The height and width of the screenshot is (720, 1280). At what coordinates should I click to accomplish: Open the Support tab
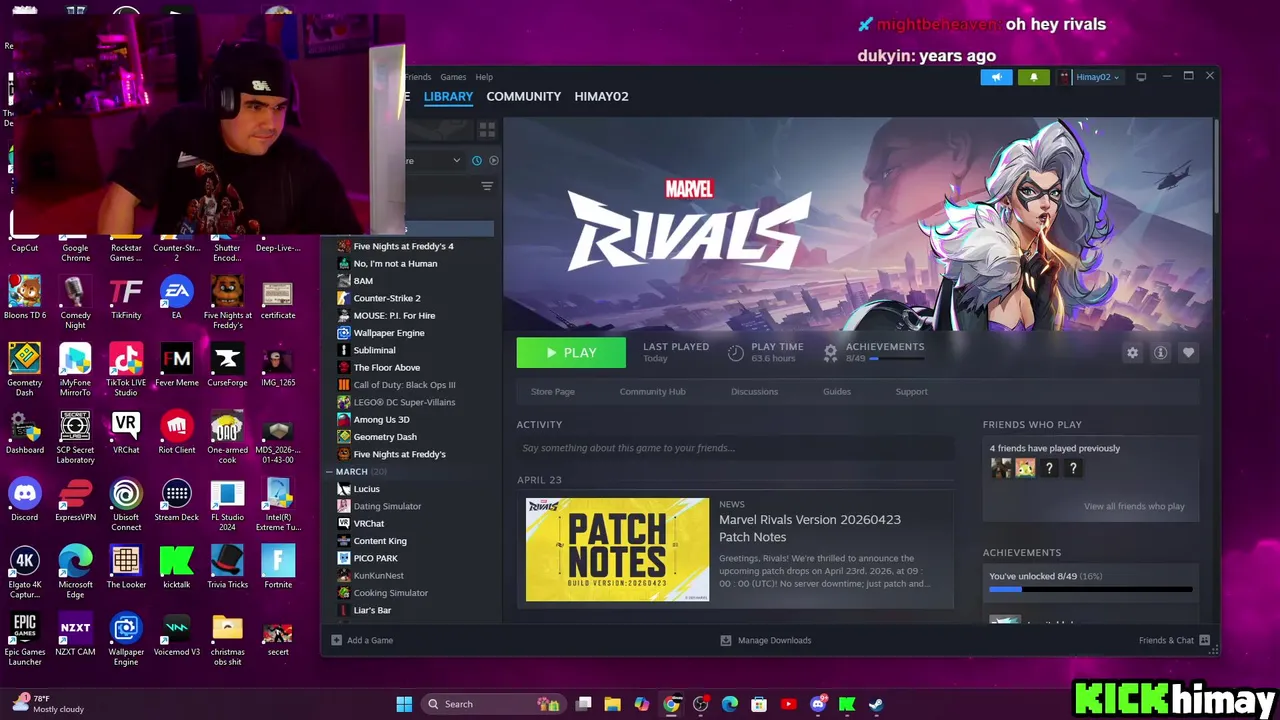911,391
